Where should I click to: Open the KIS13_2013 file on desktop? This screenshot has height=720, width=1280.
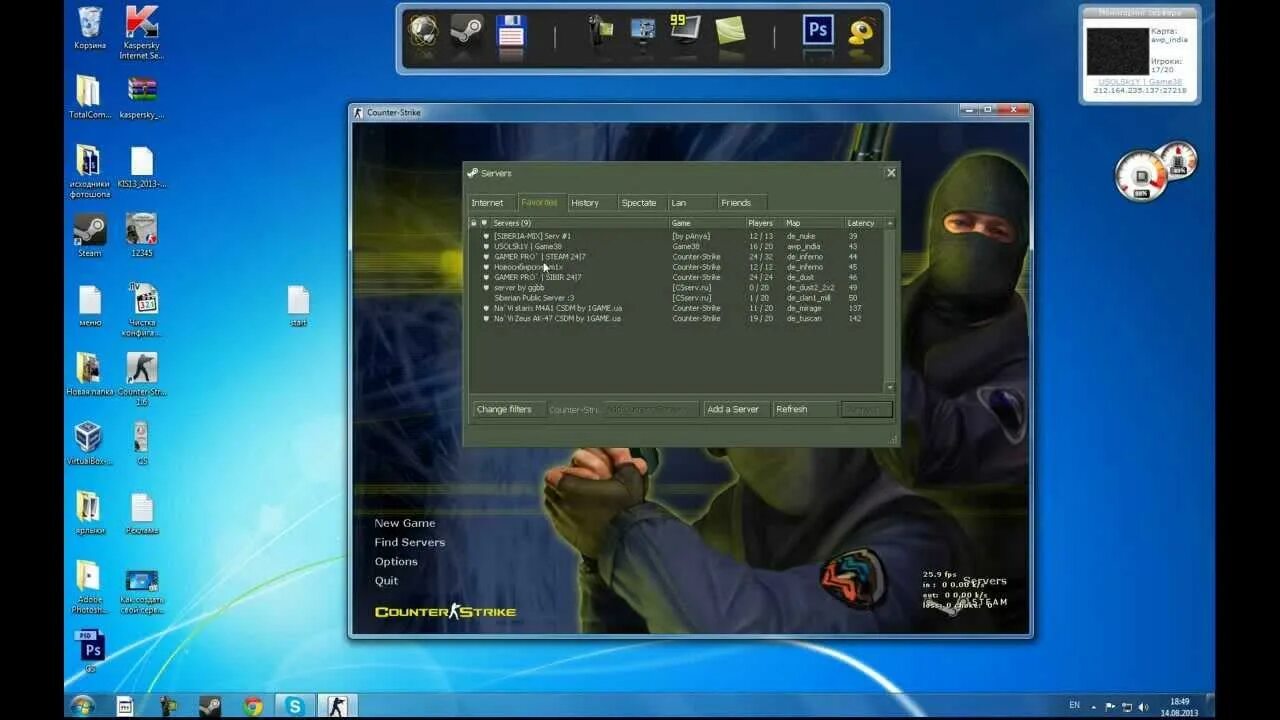(142, 167)
